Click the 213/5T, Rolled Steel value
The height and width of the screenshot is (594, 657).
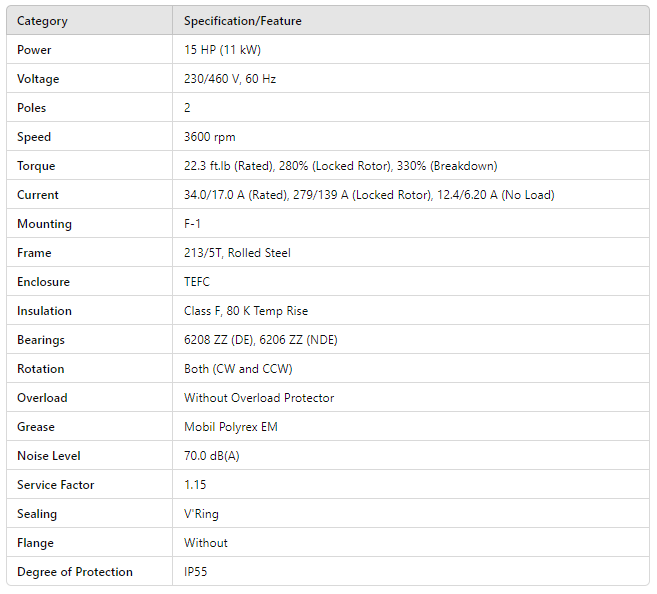coord(237,253)
